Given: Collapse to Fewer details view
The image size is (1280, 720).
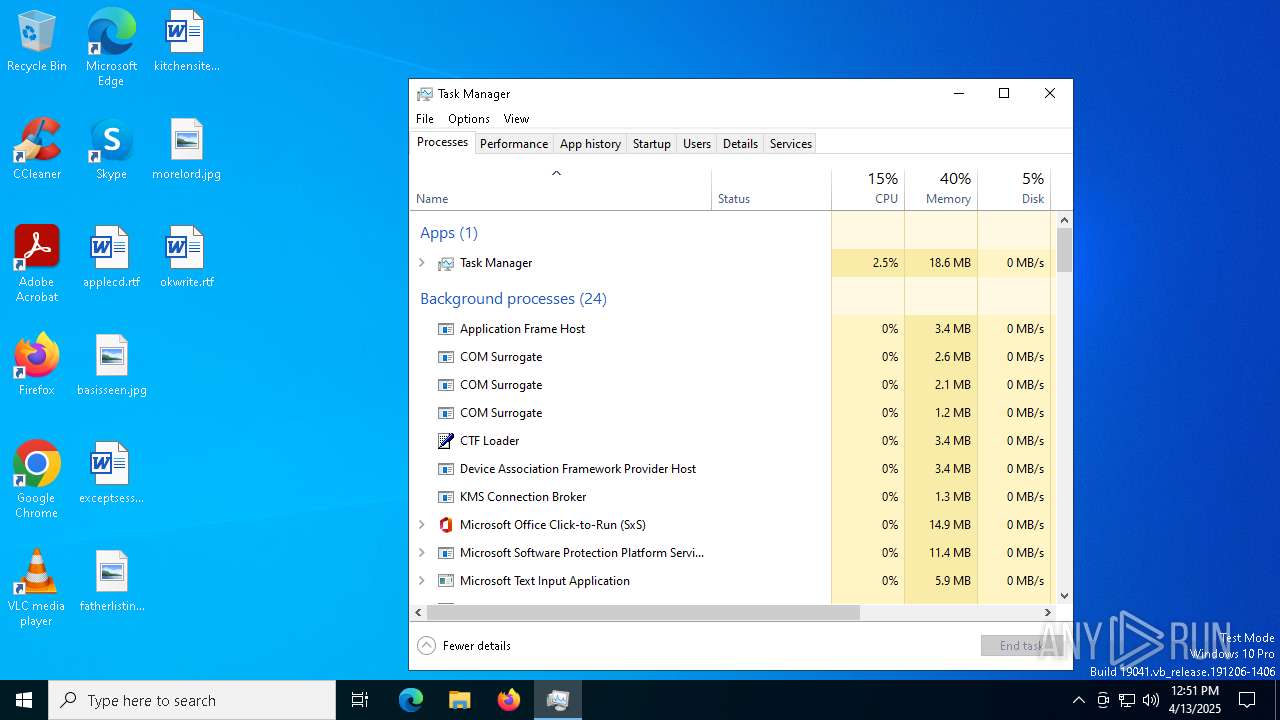Looking at the screenshot, I should (x=465, y=646).
